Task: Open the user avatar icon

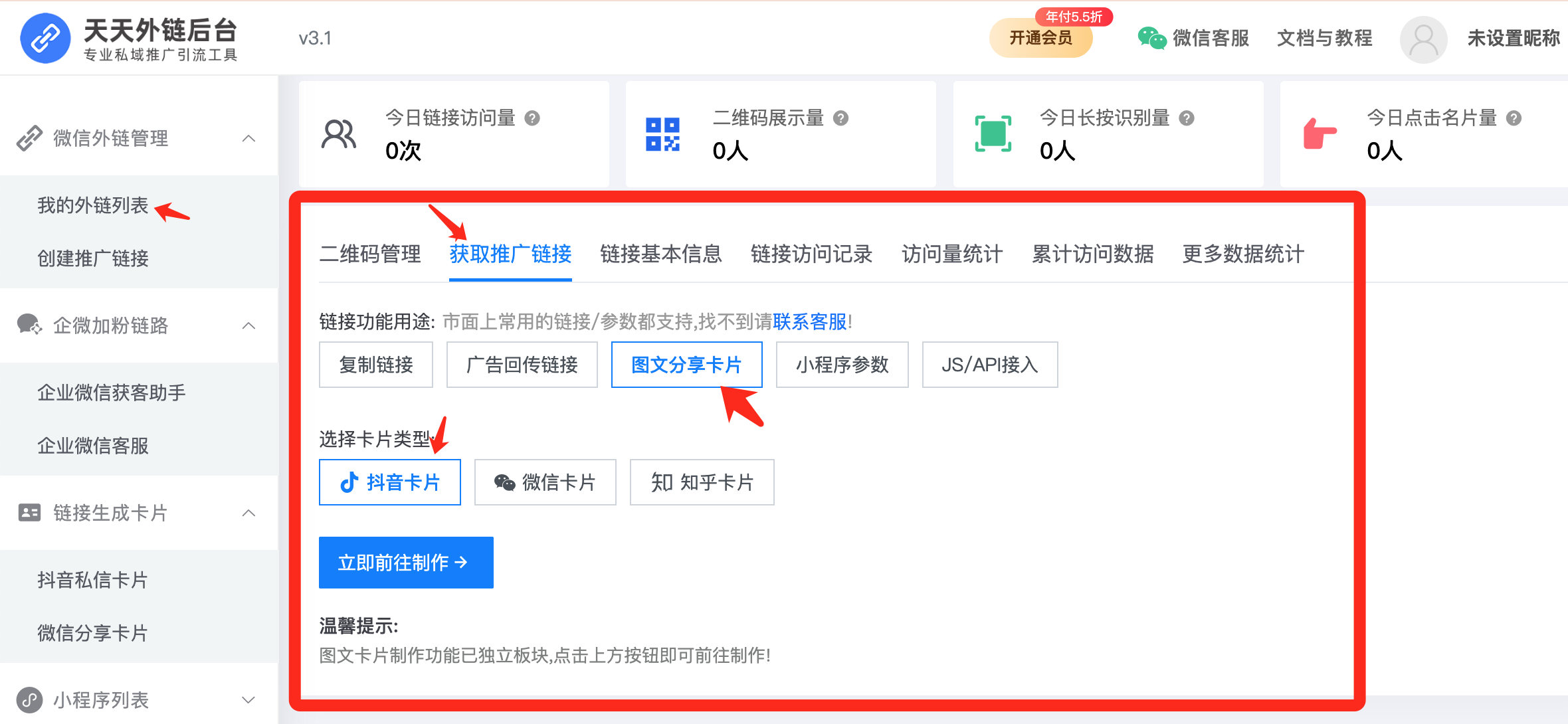Action: [x=1423, y=39]
